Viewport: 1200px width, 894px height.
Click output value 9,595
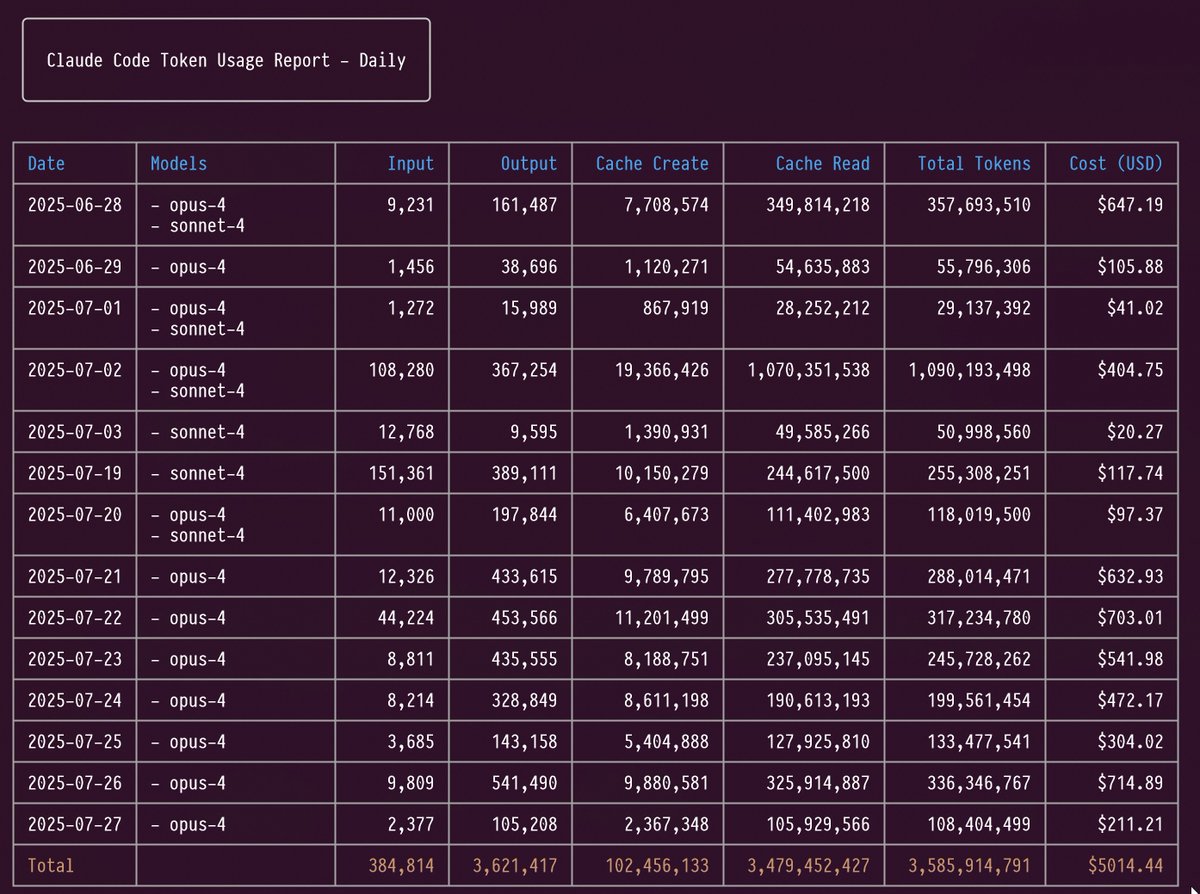[x=534, y=432]
